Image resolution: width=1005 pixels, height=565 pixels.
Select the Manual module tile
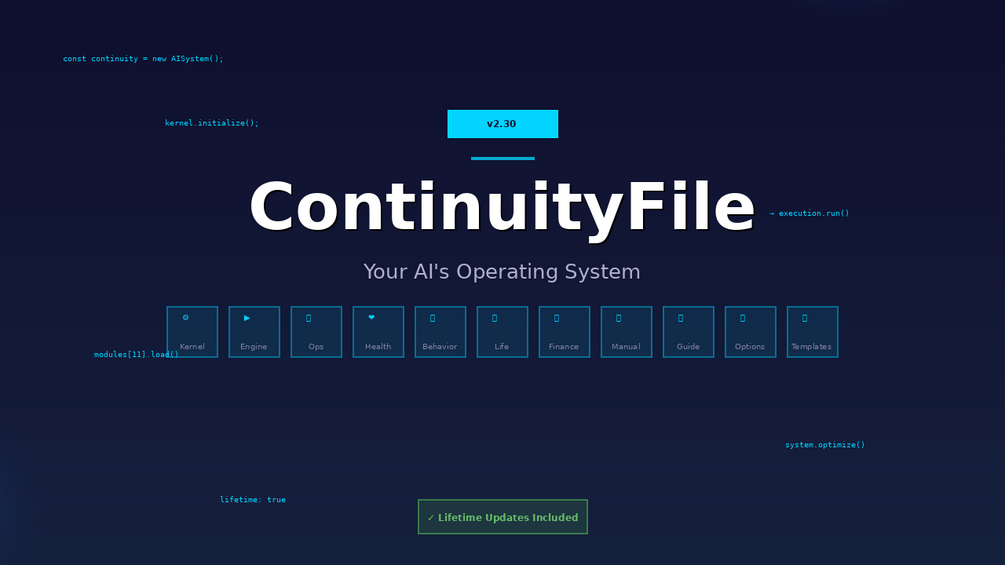click(x=626, y=332)
